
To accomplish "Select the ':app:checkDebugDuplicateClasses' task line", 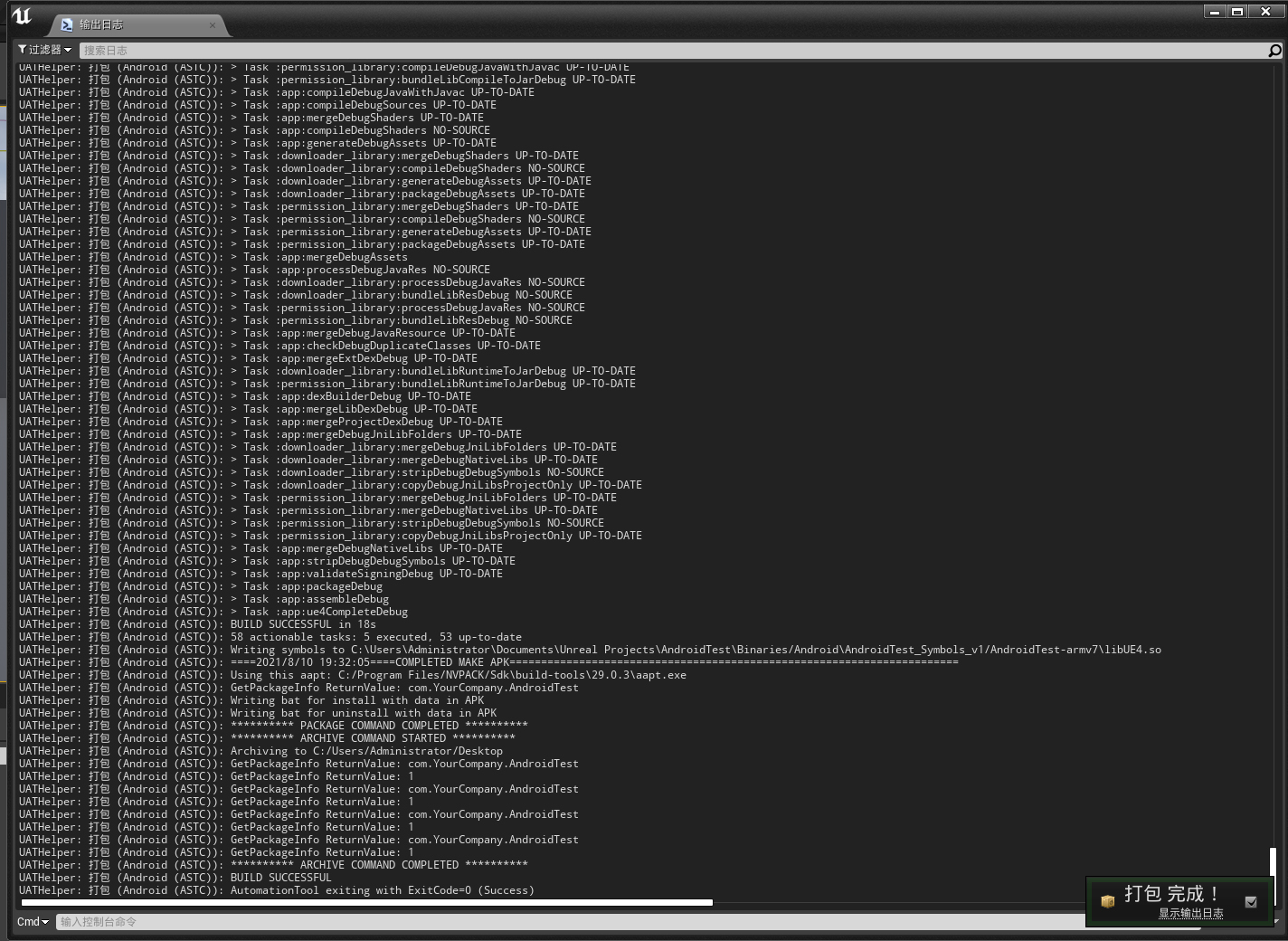I will (279, 346).
